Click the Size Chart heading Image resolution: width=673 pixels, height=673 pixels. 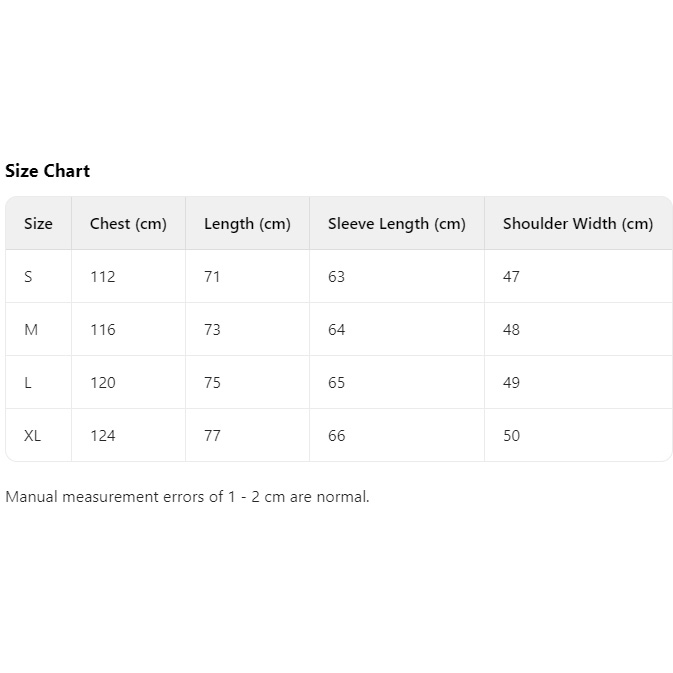click(x=47, y=171)
